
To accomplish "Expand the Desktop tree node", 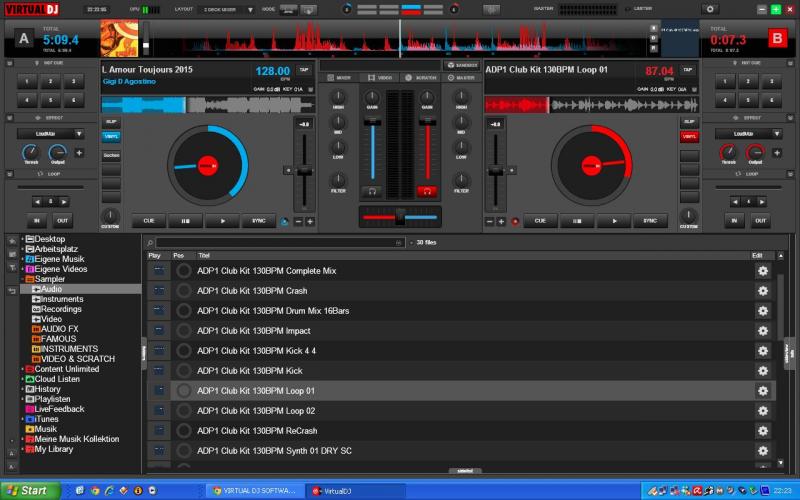I will 22,239.
